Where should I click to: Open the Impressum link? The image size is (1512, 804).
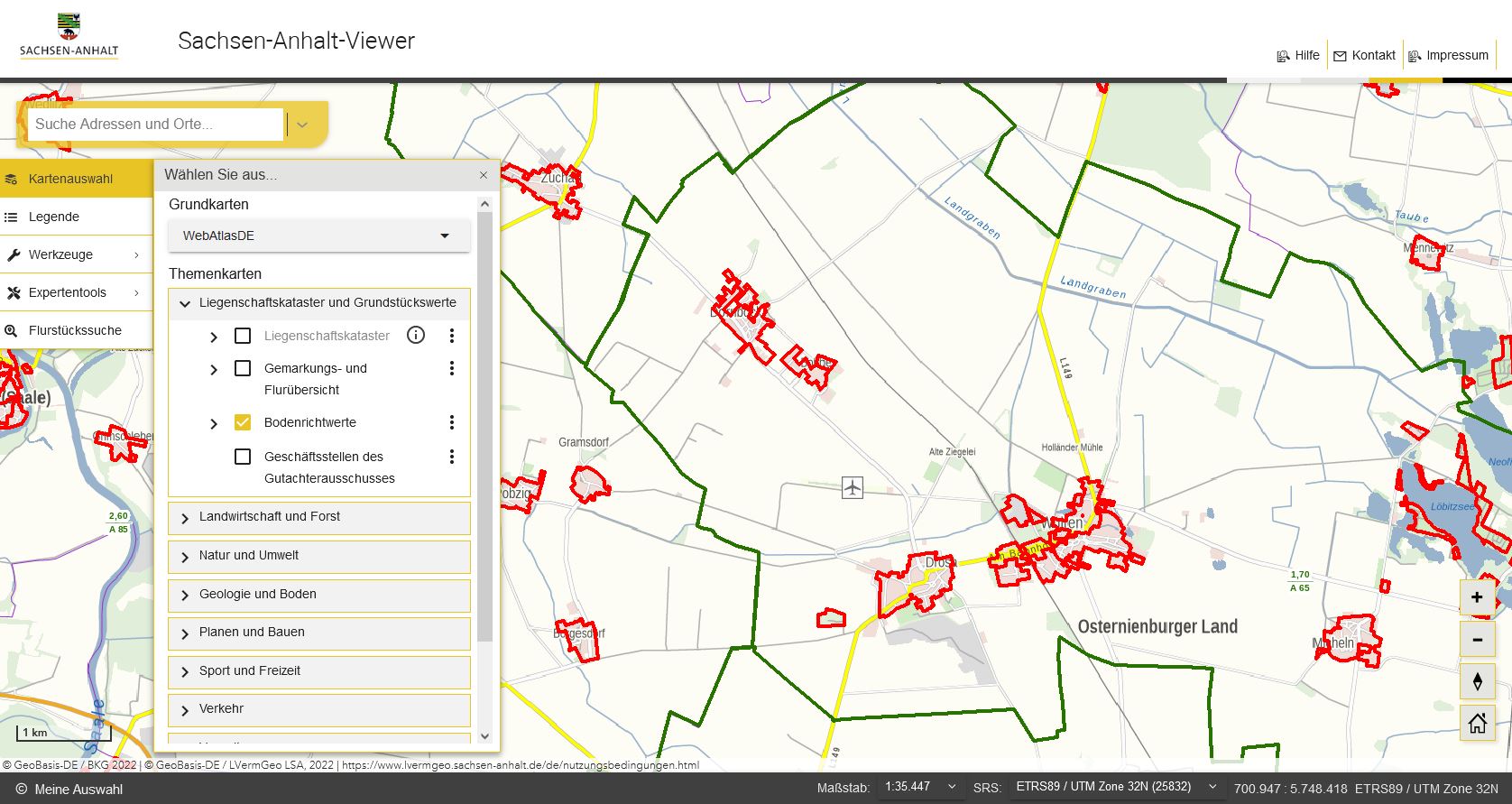click(x=1448, y=55)
